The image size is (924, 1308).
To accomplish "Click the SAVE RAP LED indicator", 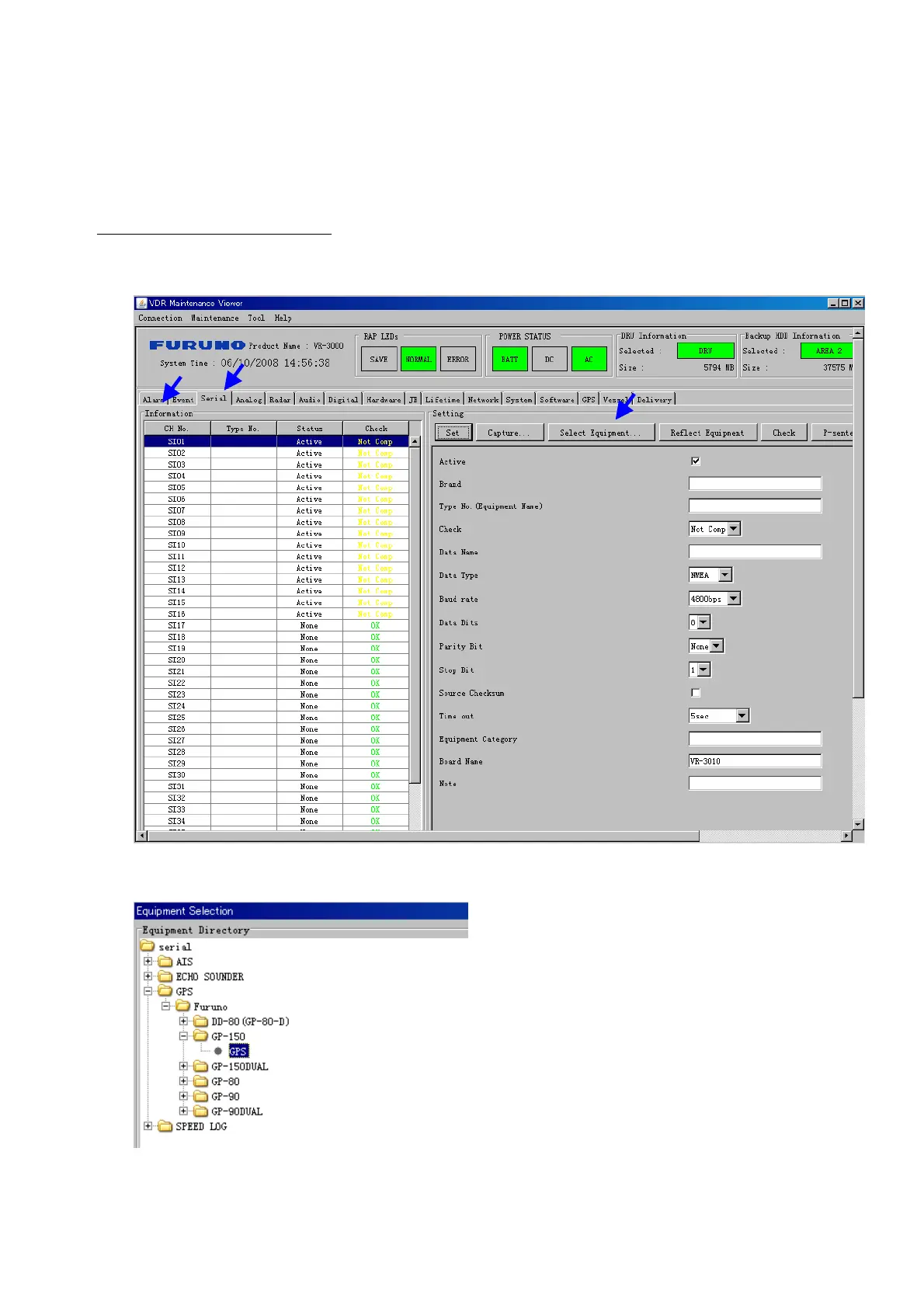I will pos(379,359).
